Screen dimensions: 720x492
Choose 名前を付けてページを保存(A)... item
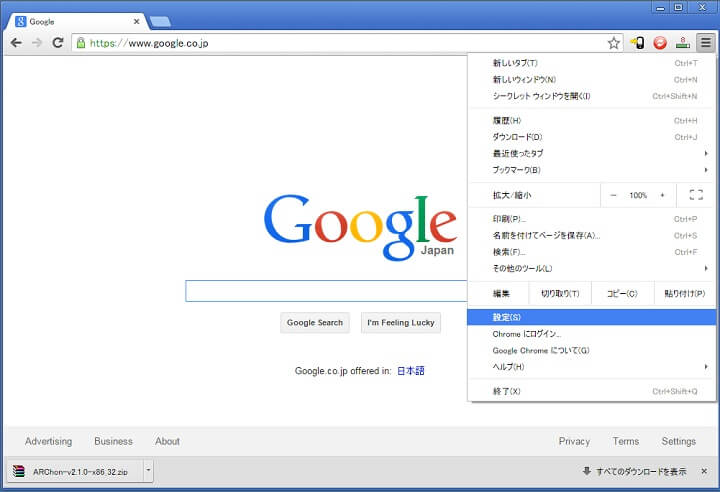(x=592, y=236)
